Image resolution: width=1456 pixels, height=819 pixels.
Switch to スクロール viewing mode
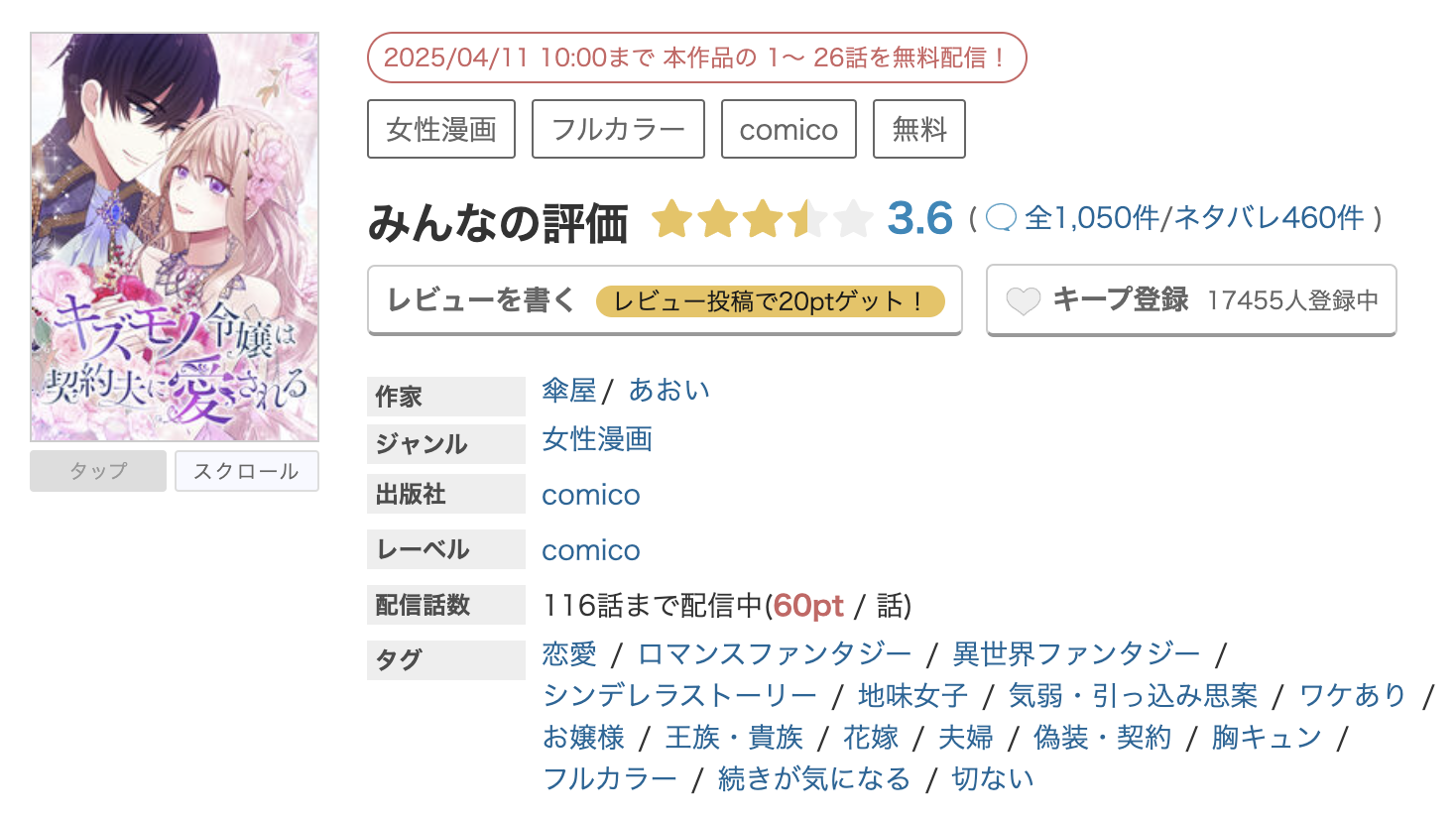246,470
